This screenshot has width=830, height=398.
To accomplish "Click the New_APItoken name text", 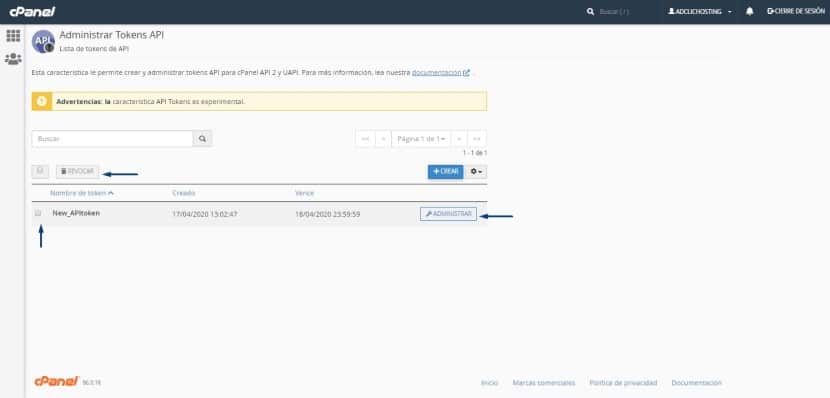I will point(76,213).
